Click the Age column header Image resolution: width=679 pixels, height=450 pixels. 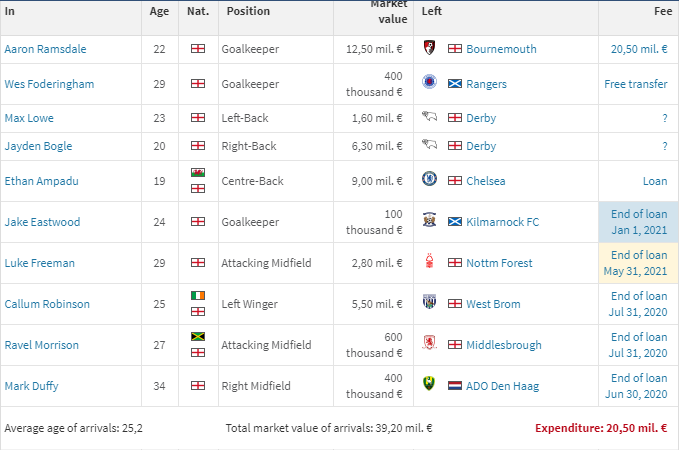(x=159, y=11)
